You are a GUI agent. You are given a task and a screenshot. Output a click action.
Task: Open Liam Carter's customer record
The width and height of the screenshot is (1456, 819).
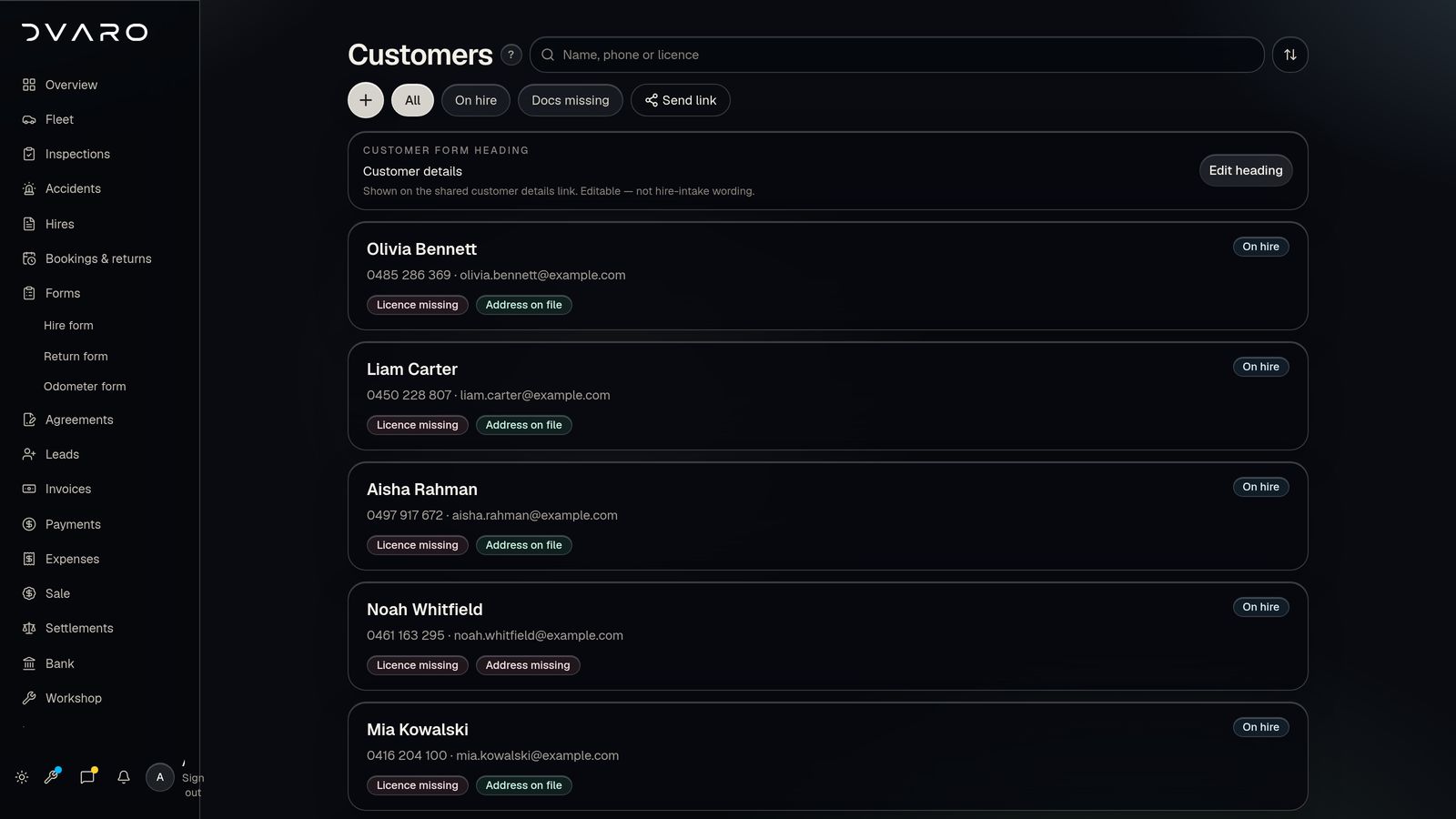tap(827, 396)
